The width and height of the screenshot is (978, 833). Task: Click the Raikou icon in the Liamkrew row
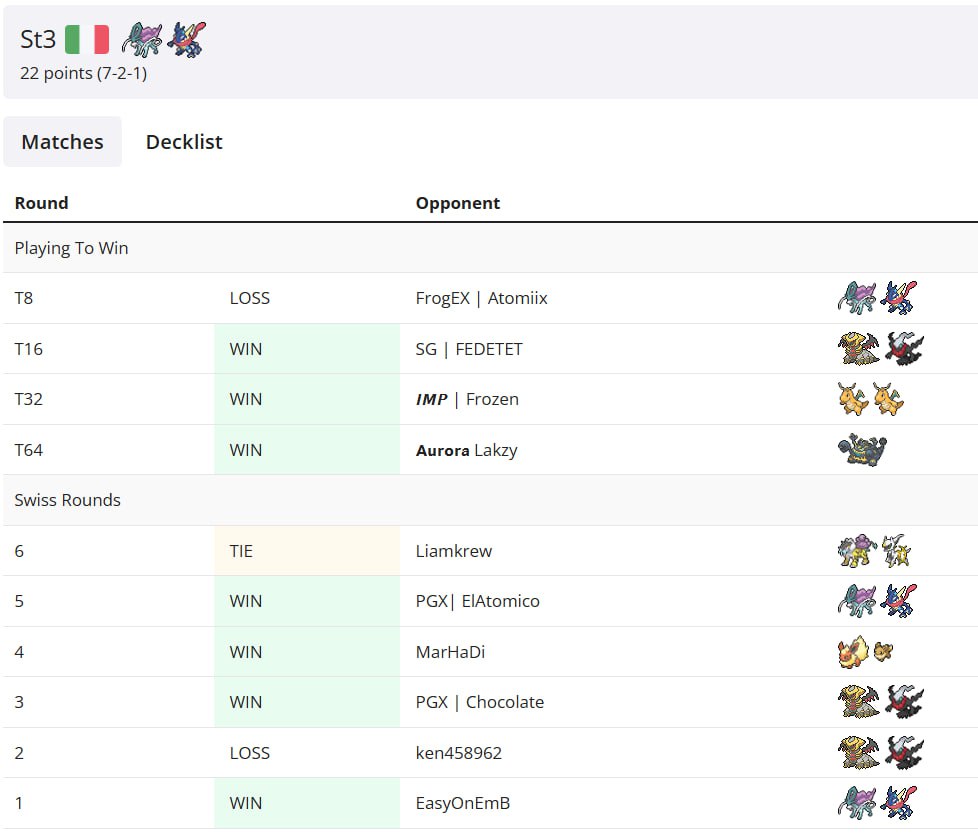click(857, 551)
